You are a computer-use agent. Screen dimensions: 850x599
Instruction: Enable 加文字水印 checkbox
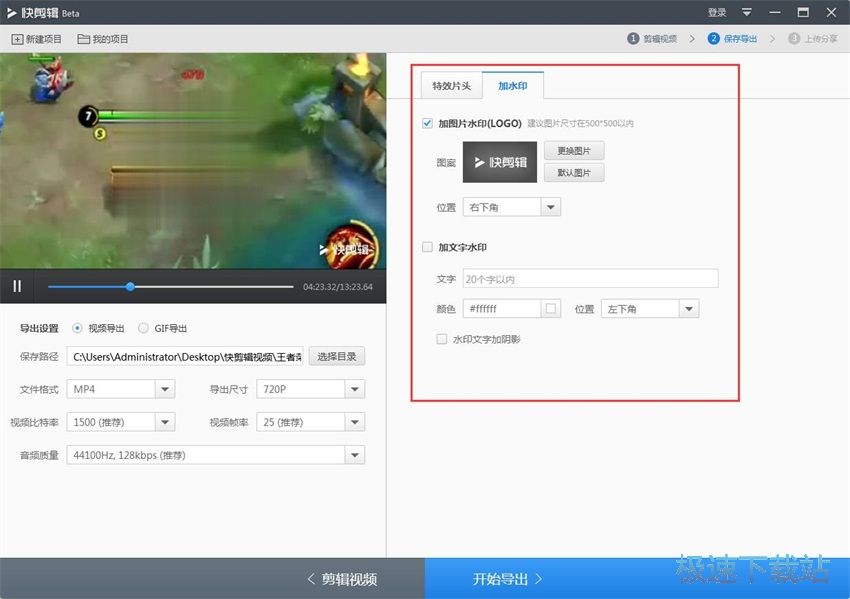coord(427,247)
